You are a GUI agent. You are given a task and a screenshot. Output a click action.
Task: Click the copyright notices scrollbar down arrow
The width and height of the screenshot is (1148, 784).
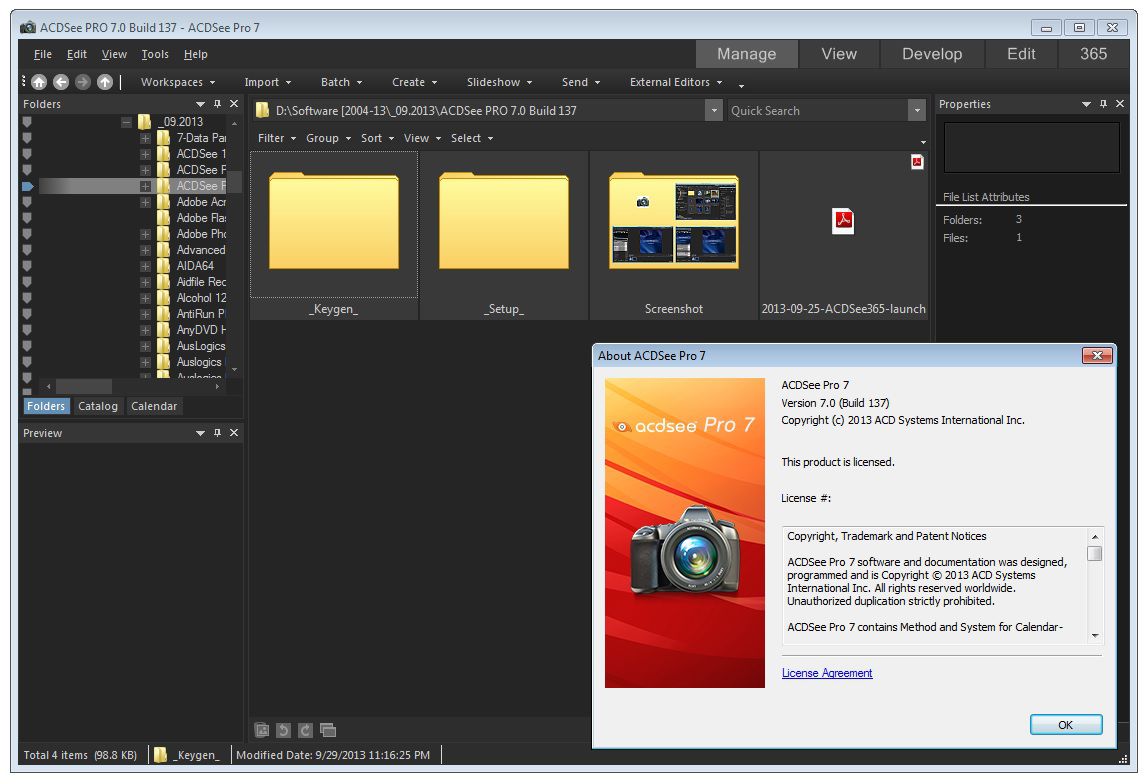coord(1095,635)
